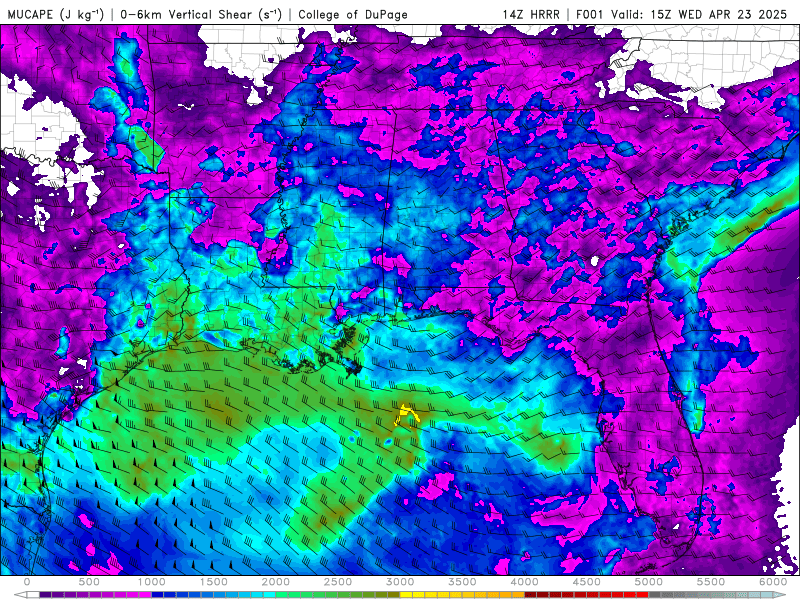Click the 2000 label on the color scale
Image resolution: width=800 pixels, height=600 pixels.
(x=276, y=582)
